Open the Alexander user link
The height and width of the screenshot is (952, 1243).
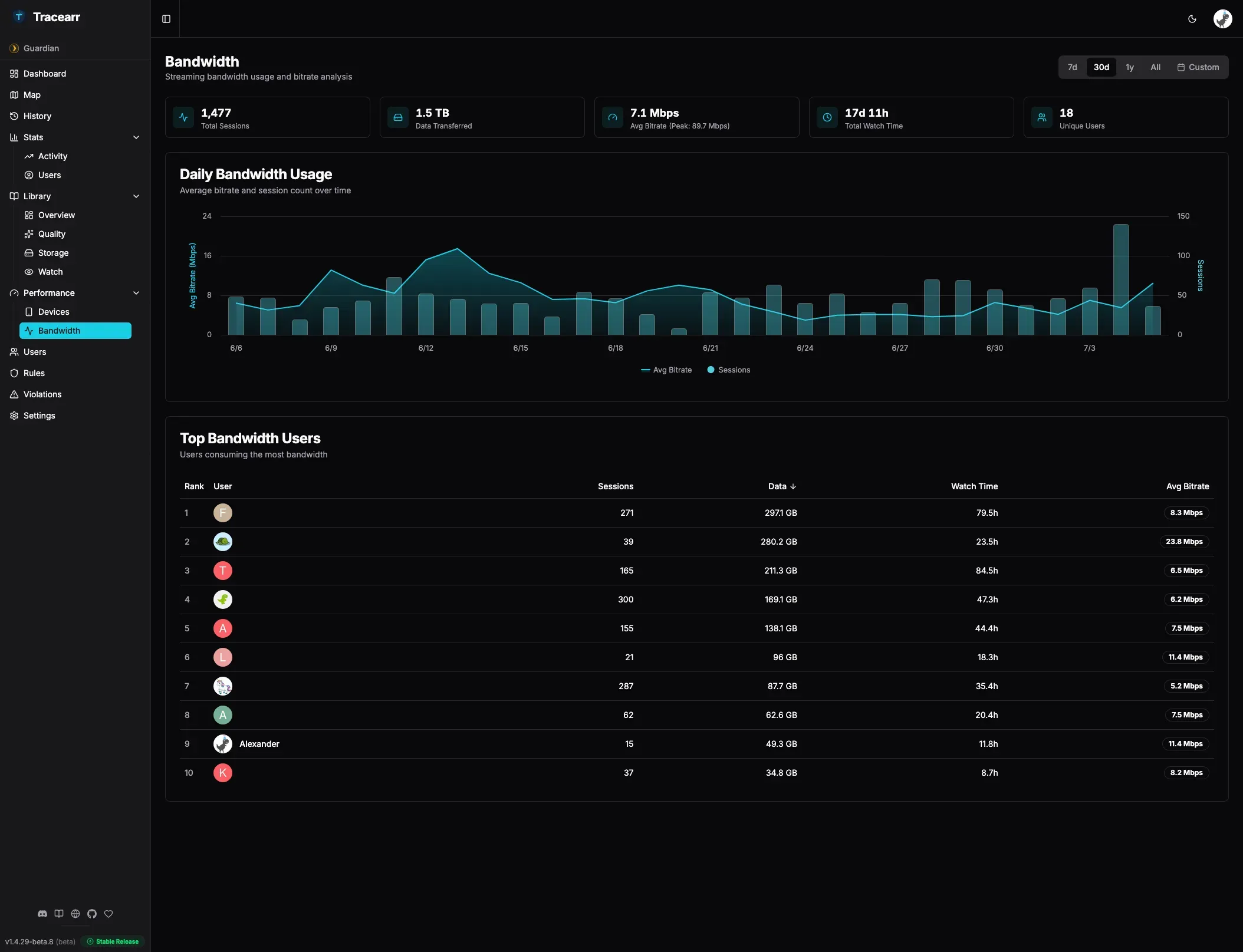pyautogui.click(x=259, y=744)
